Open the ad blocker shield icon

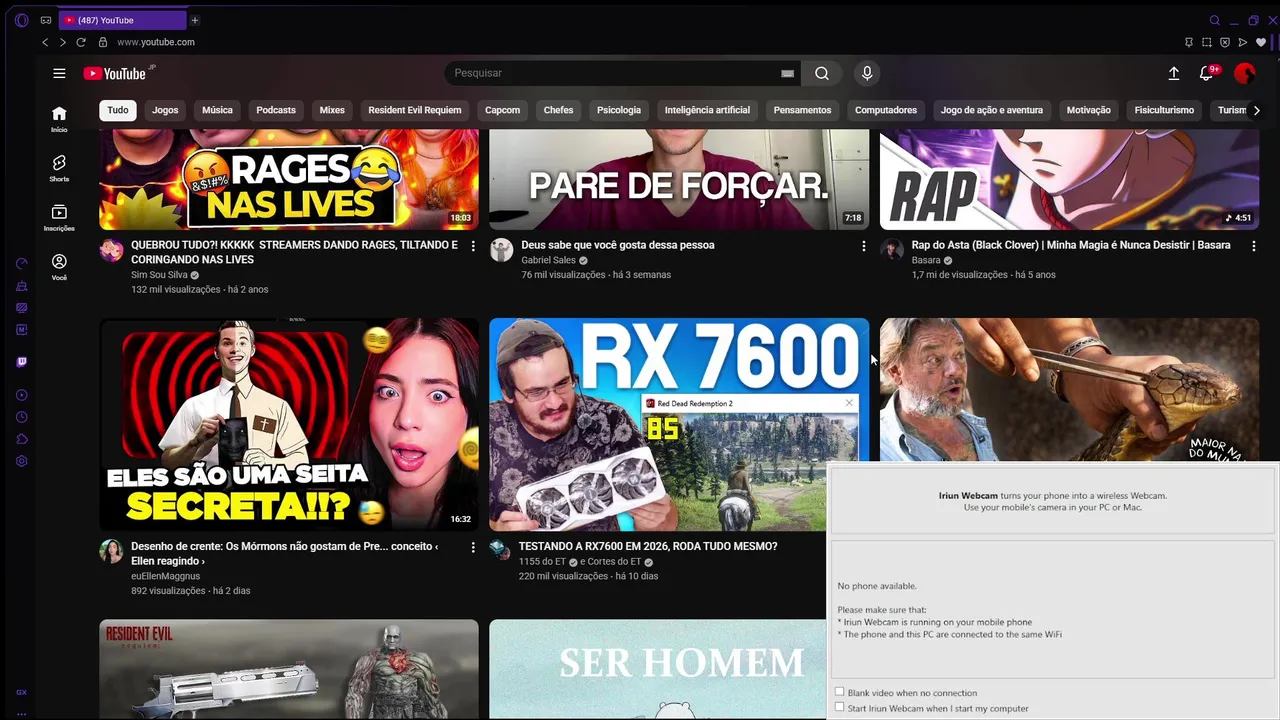tap(1225, 42)
